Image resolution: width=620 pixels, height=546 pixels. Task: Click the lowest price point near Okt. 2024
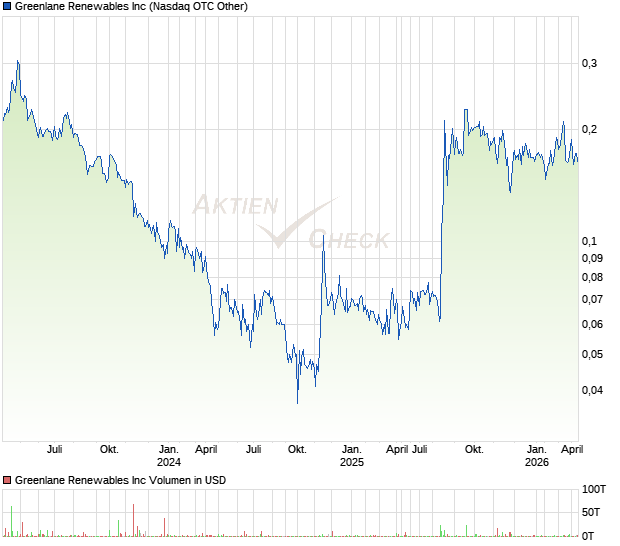coord(297,403)
